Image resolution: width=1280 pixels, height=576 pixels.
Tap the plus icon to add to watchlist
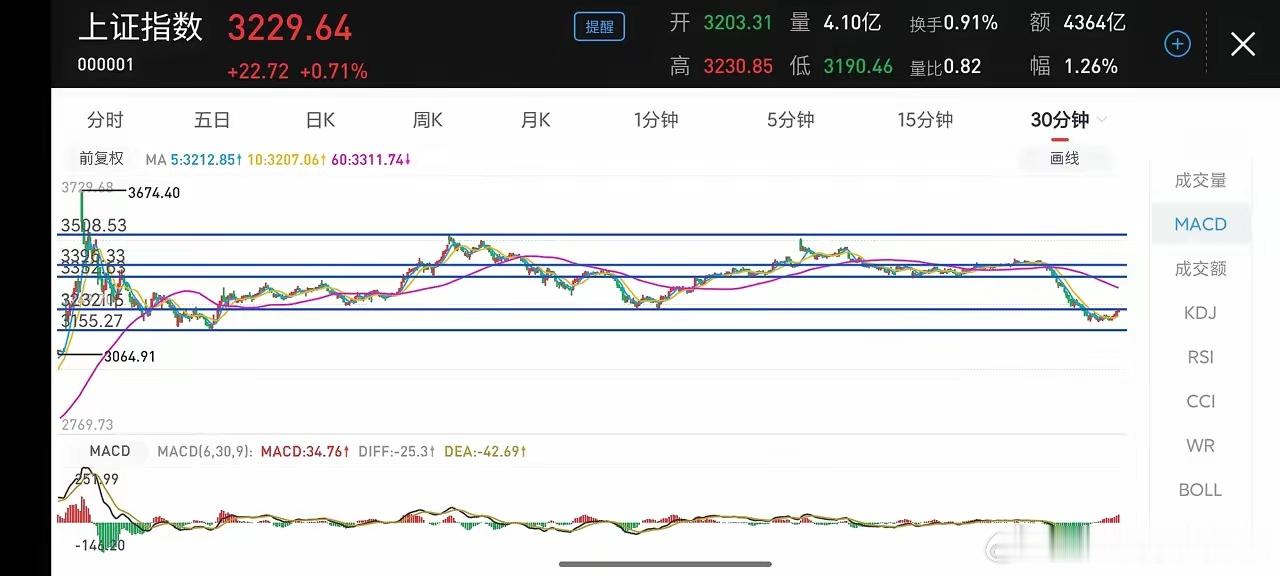pyautogui.click(x=1178, y=44)
